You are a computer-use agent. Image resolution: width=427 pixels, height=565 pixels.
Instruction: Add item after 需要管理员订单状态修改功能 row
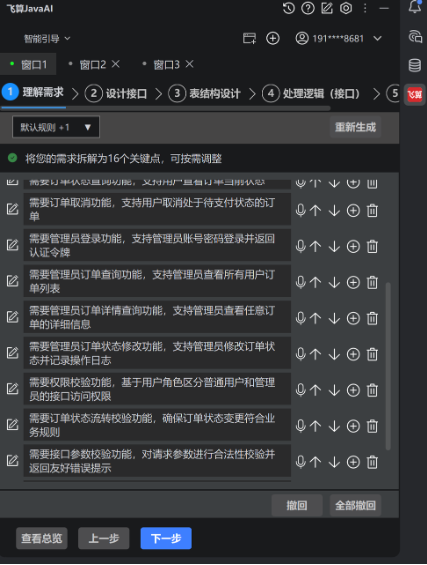pos(353,355)
